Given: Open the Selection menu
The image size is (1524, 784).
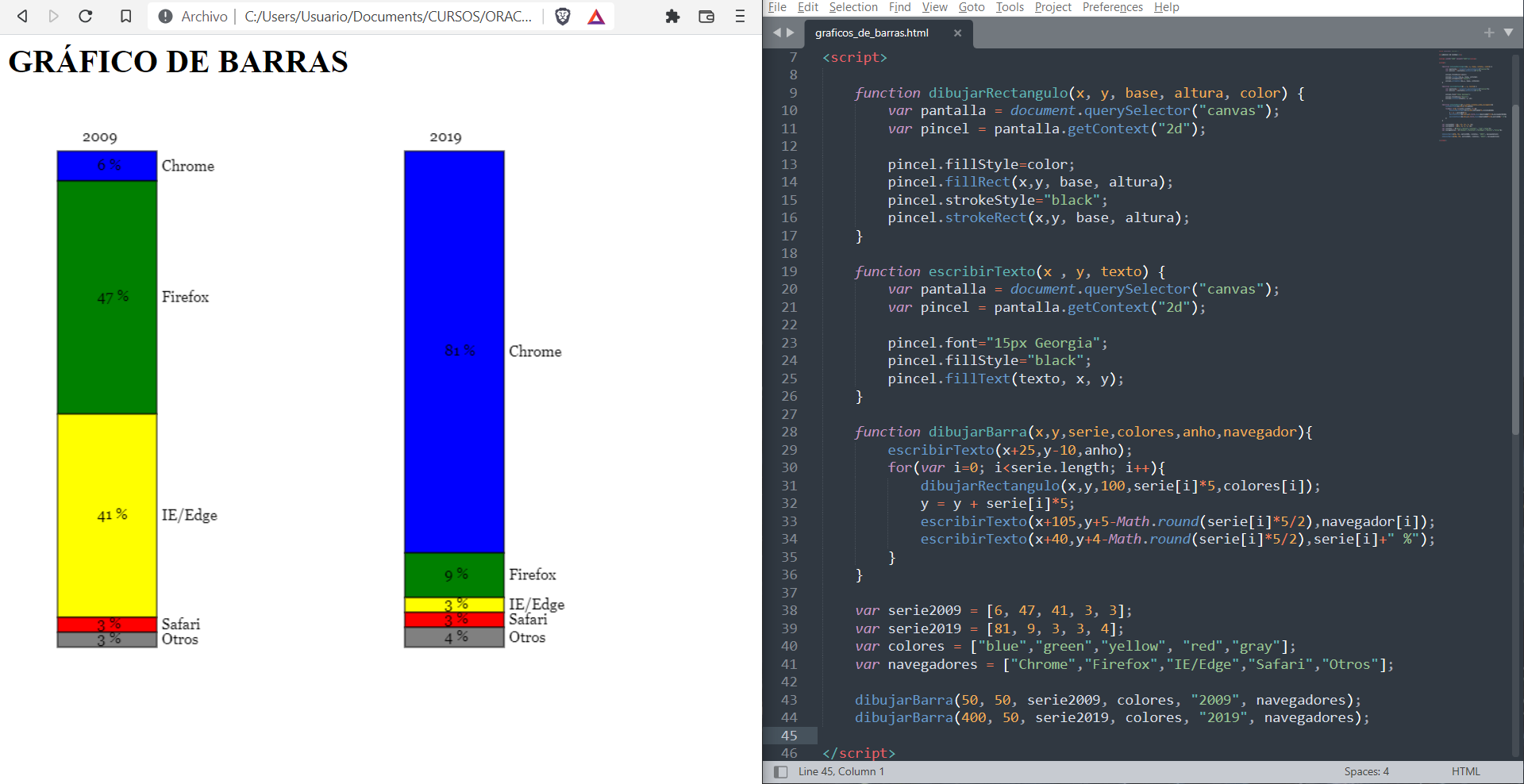Looking at the screenshot, I should [x=853, y=7].
